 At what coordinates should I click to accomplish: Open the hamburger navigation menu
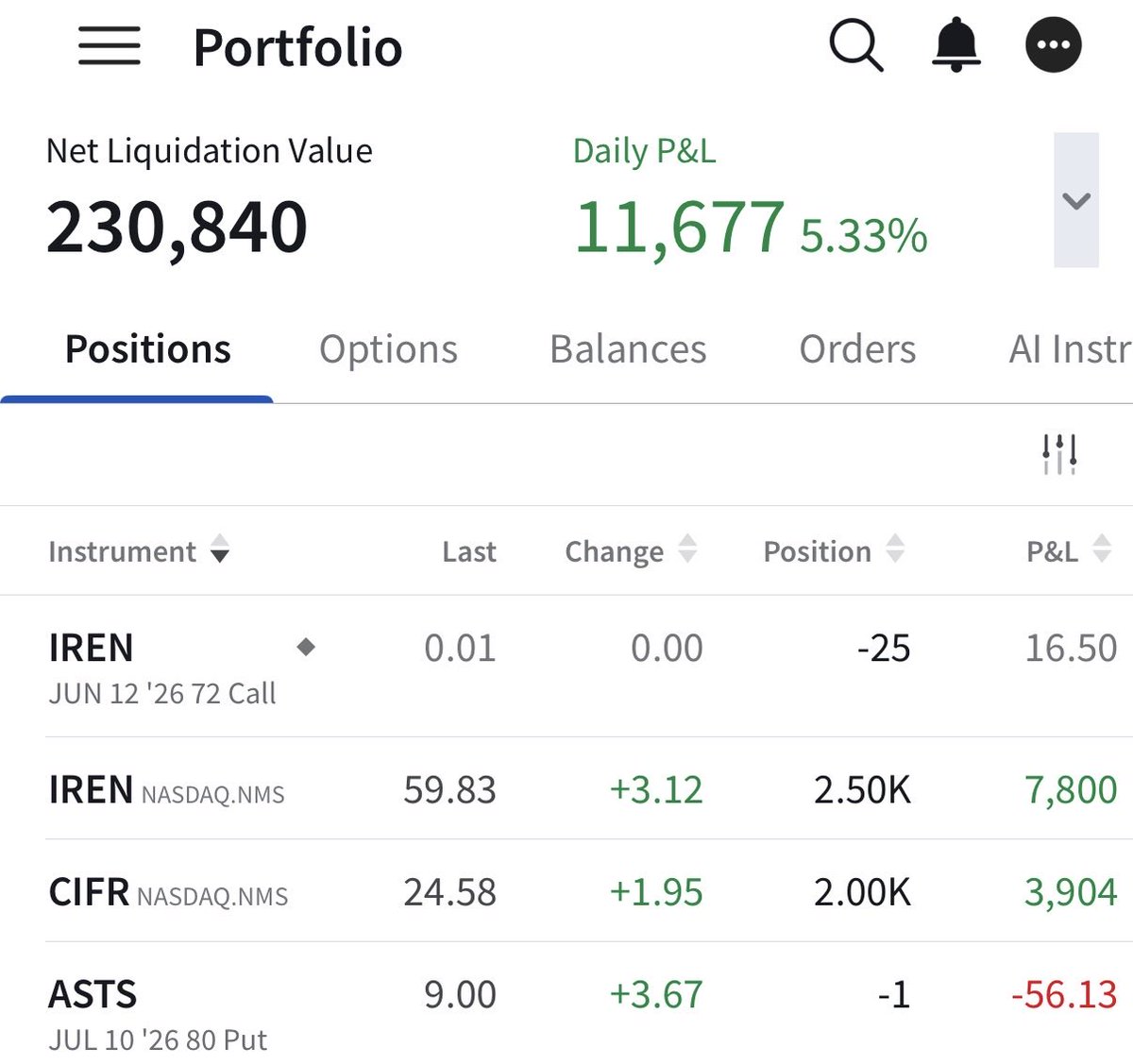(x=110, y=45)
